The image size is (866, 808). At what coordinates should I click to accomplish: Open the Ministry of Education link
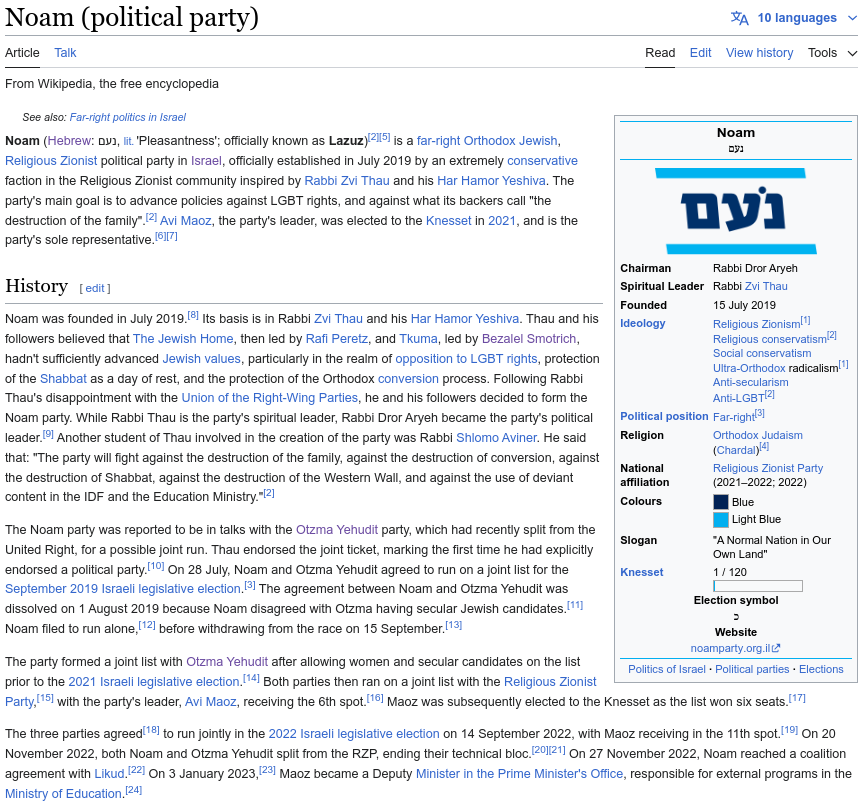(x=63, y=794)
